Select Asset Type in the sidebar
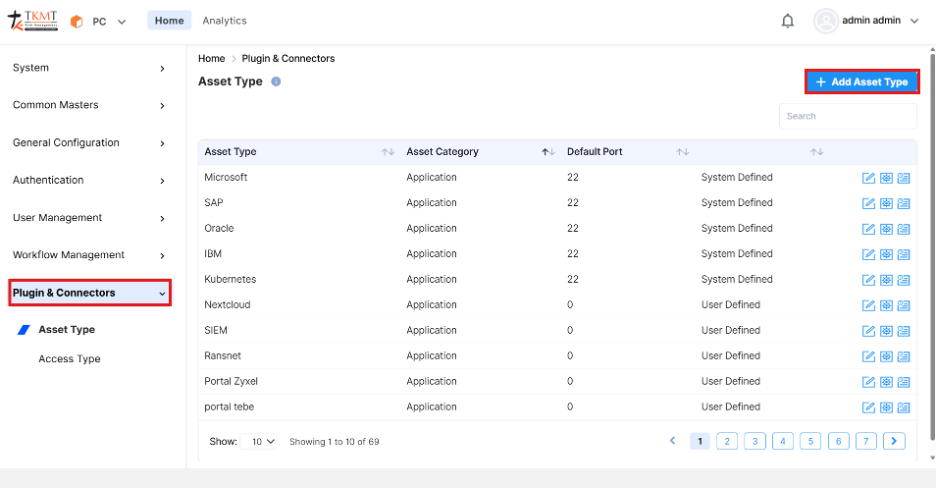Viewport: 936px width, 488px height. tap(66, 329)
